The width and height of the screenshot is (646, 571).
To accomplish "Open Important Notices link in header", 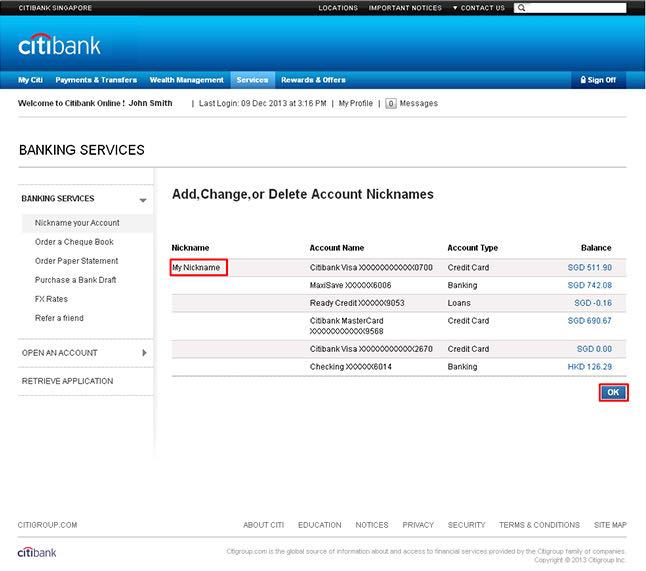I will (405, 8).
